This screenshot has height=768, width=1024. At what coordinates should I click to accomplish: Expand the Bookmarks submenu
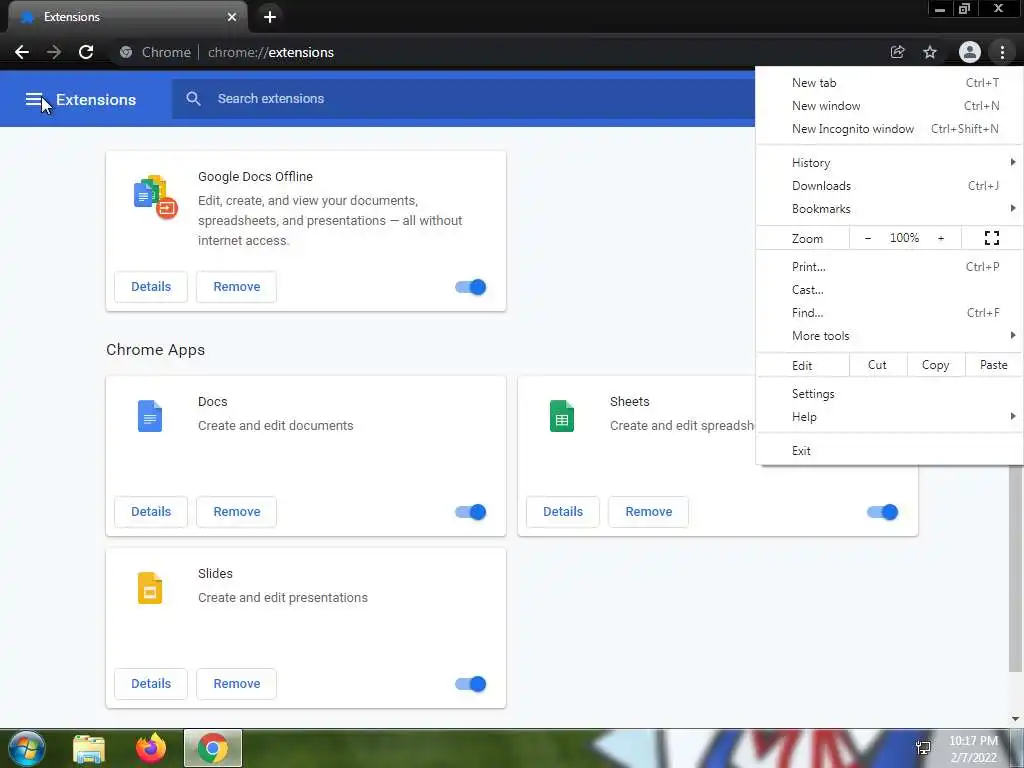tap(889, 209)
